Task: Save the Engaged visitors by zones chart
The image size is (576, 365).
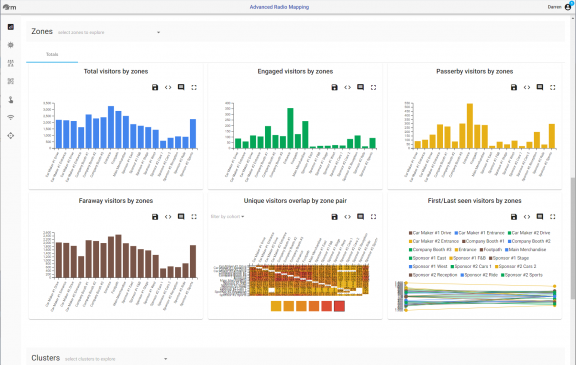Action: (x=334, y=87)
